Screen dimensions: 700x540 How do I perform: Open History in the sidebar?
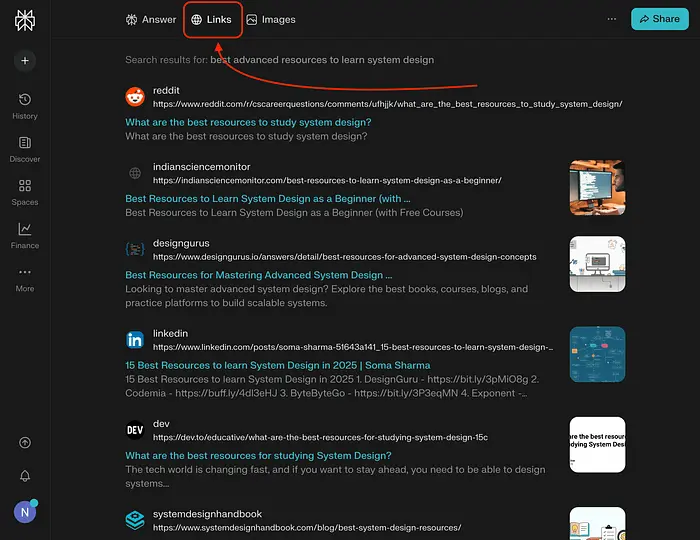pos(25,106)
